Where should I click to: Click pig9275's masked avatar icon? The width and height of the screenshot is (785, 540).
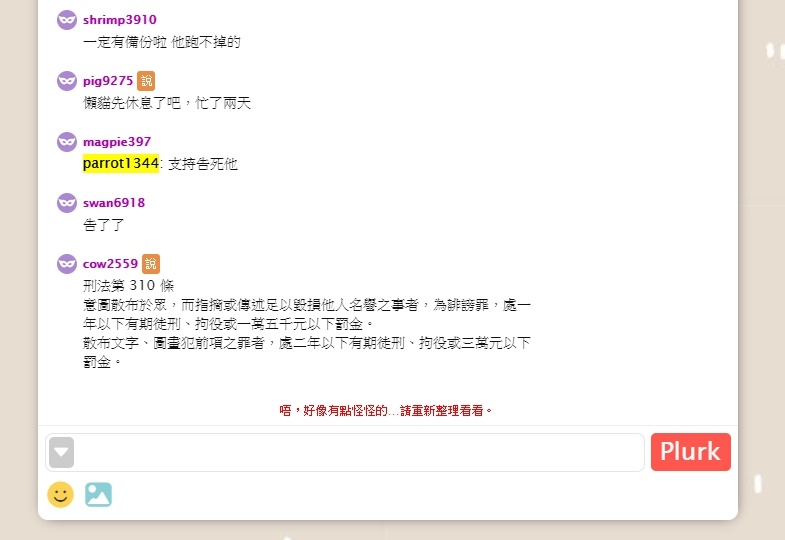click(67, 81)
